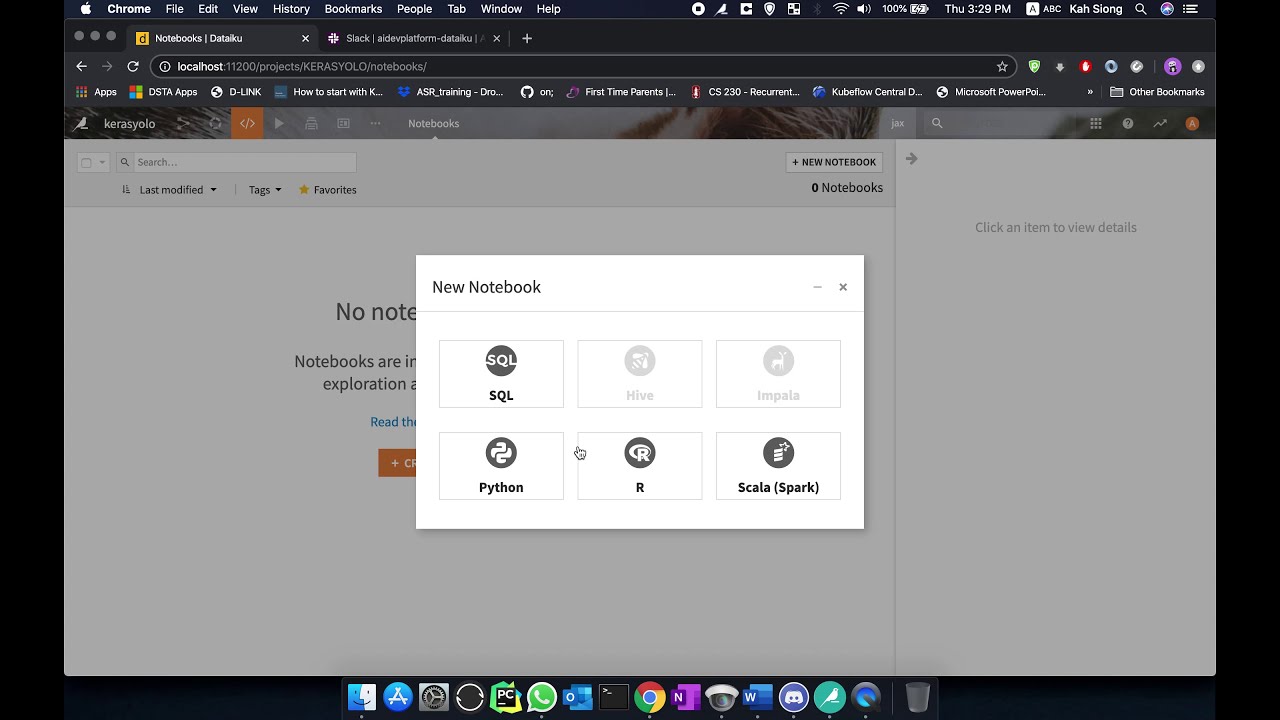Toggle the select-all notebooks checkbox

click(86, 162)
